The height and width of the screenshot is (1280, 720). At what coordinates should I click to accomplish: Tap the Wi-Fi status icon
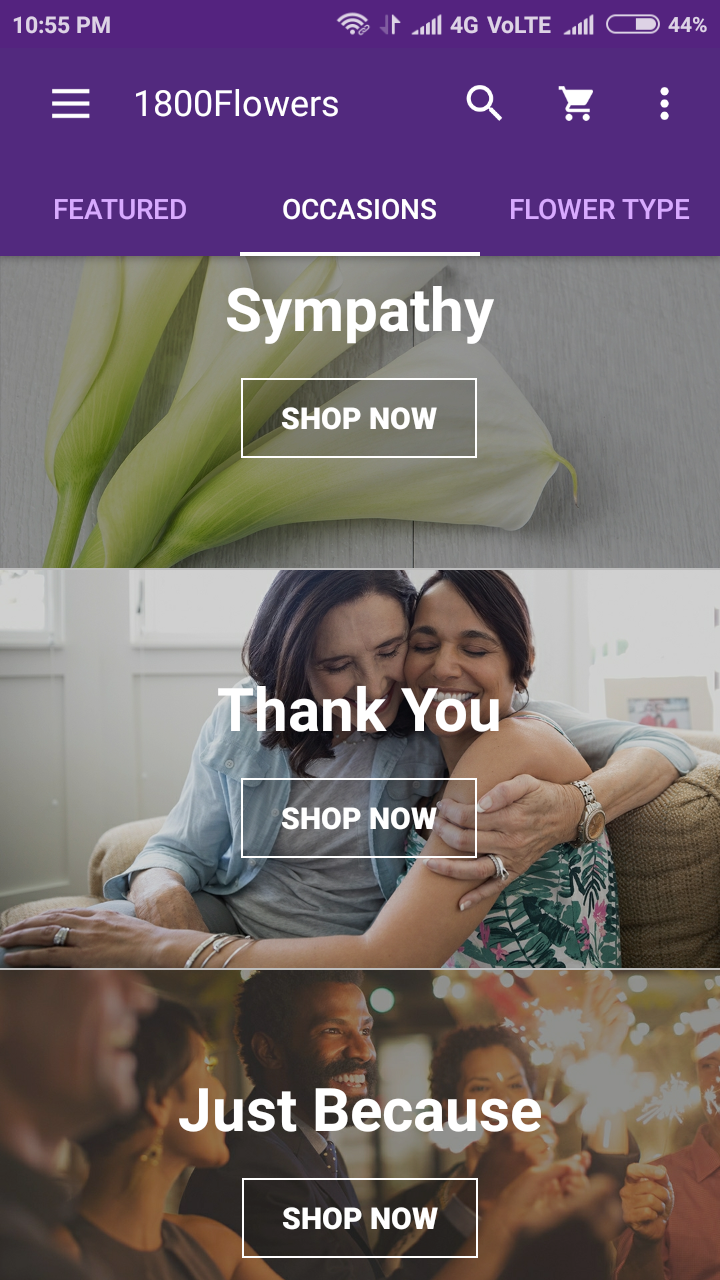[x=353, y=24]
